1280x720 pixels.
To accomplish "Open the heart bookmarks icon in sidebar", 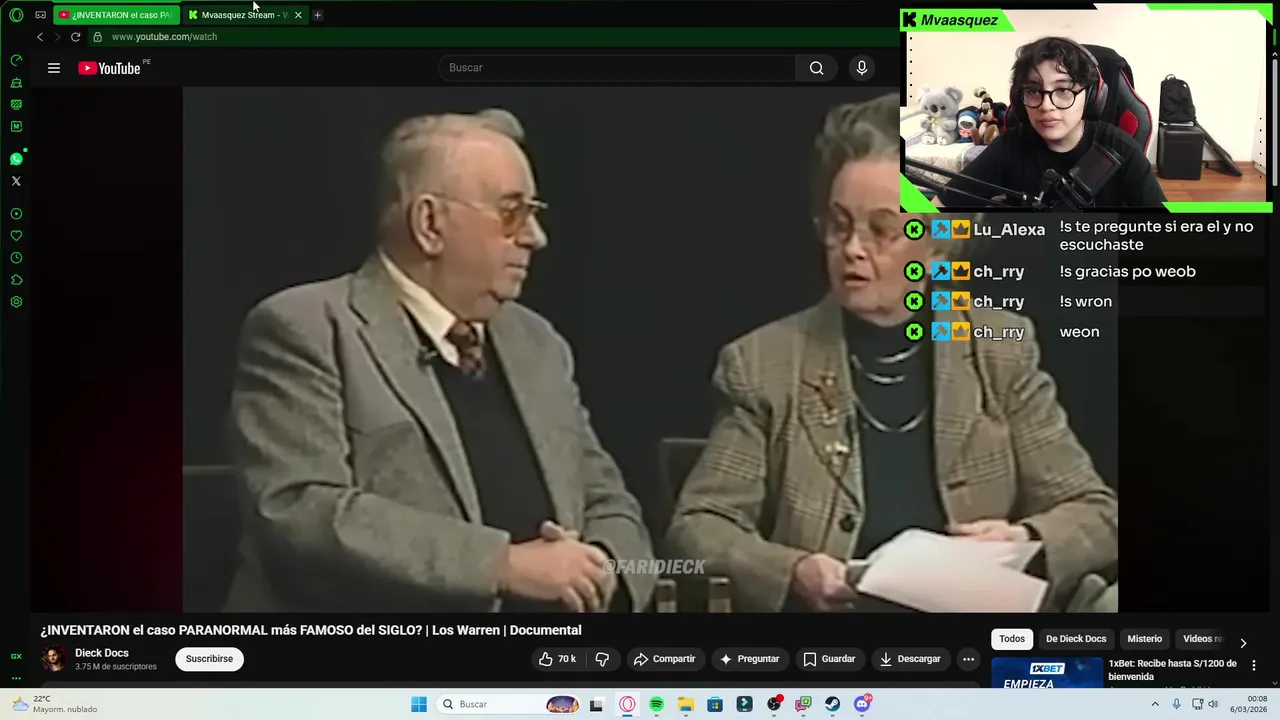I will [x=16, y=236].
